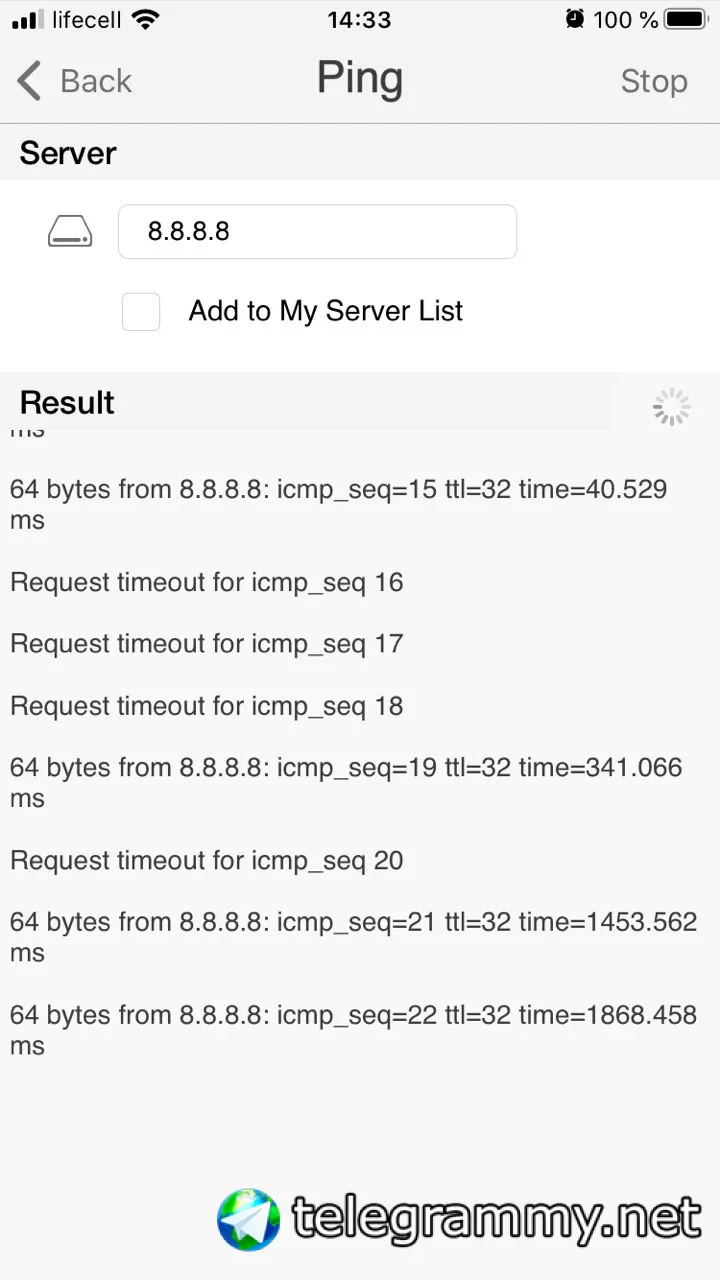Tap the alarm clock status icon

click(575, 19)
